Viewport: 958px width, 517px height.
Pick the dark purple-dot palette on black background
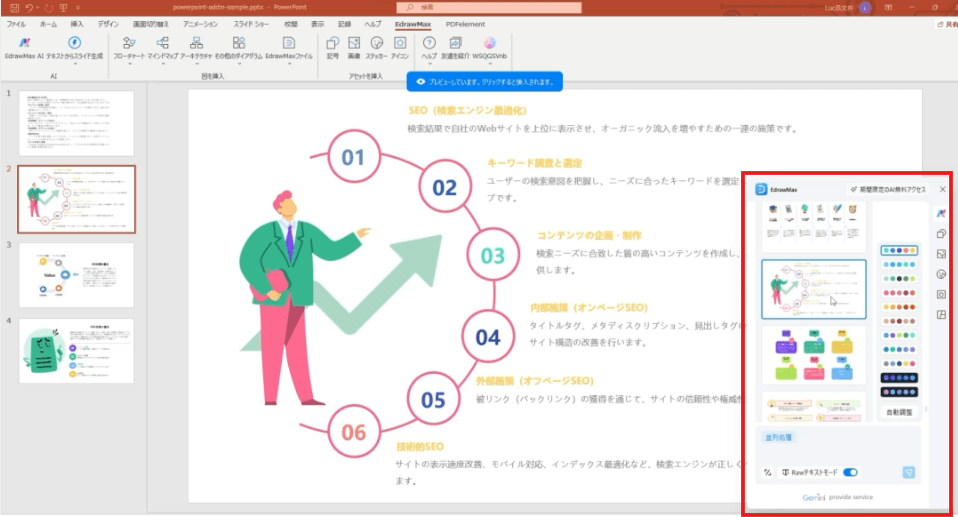pos(899,378)
